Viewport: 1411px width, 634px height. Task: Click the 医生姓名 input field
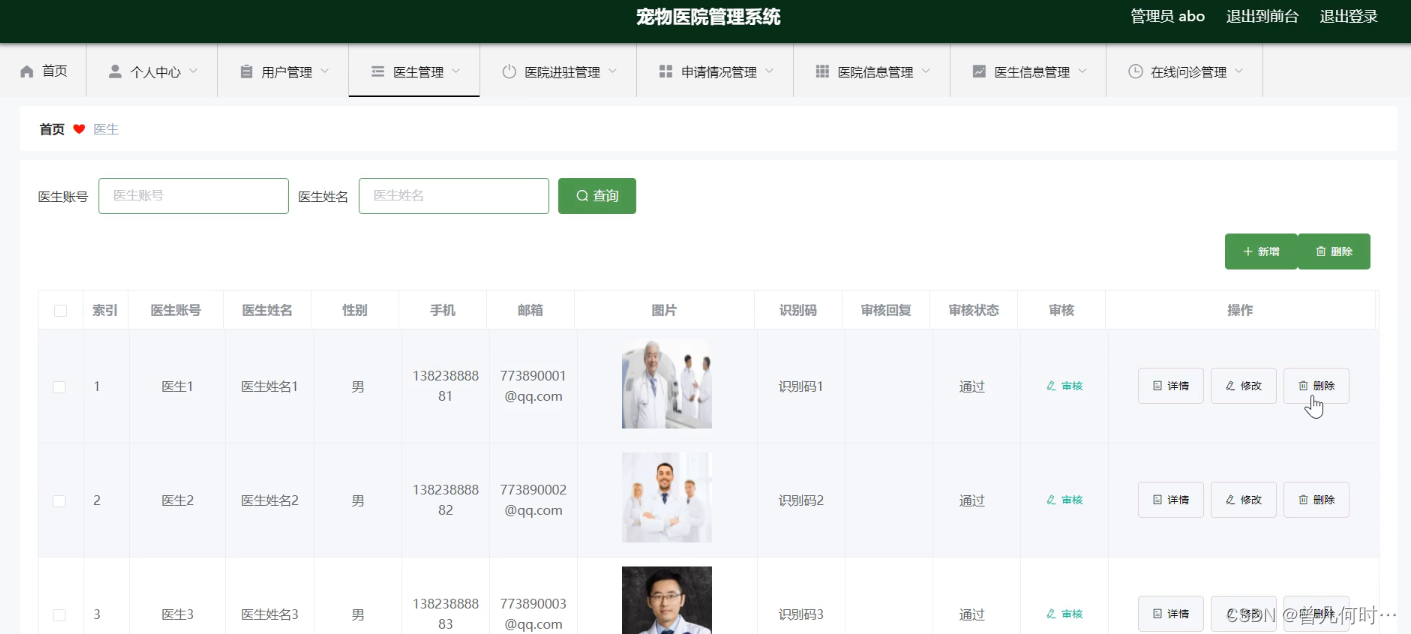pos(454,196)
